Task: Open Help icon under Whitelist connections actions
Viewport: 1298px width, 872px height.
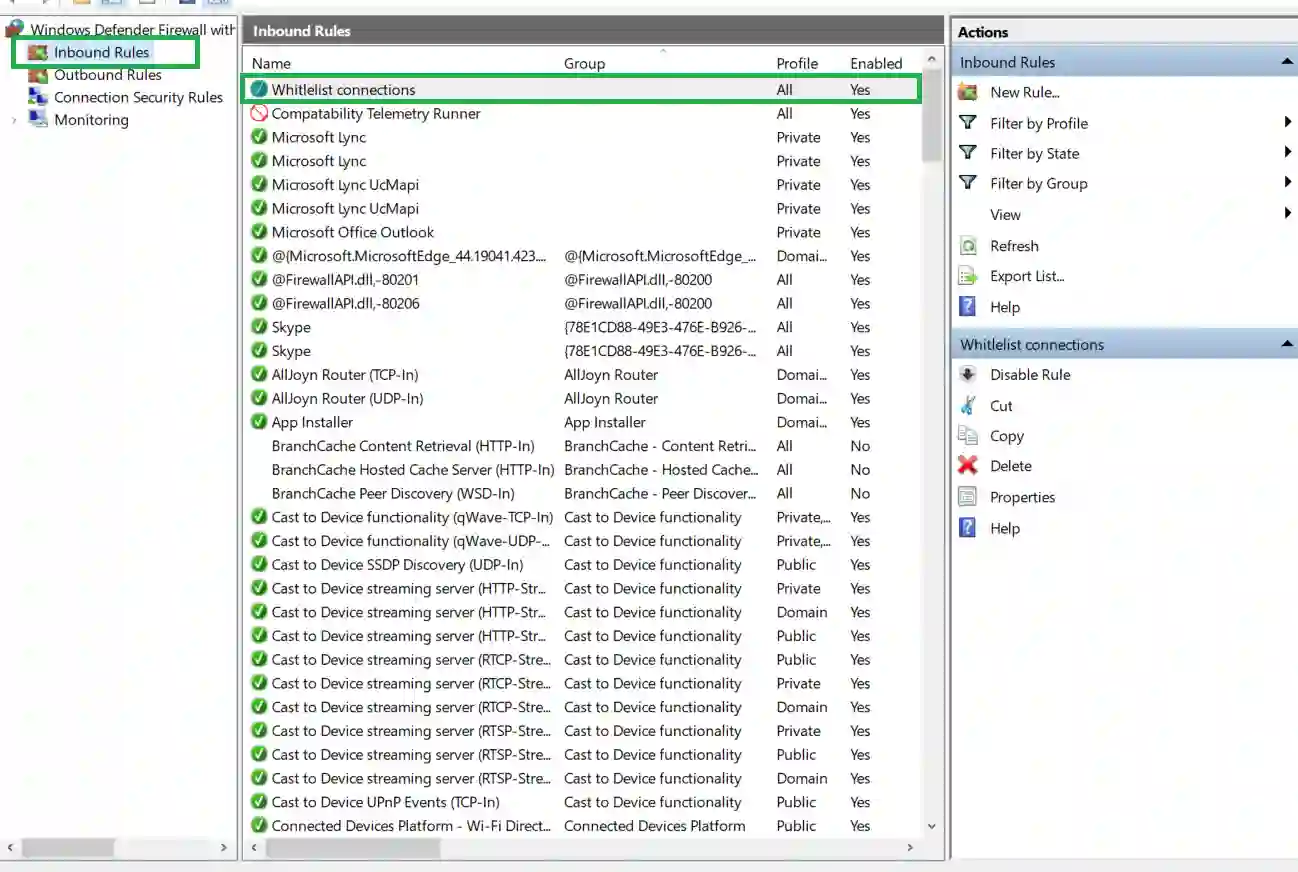Action: [967, 528]
